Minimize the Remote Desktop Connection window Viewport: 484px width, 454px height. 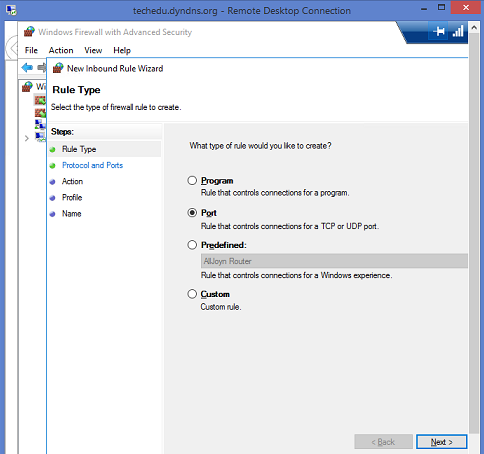point(424,9)
